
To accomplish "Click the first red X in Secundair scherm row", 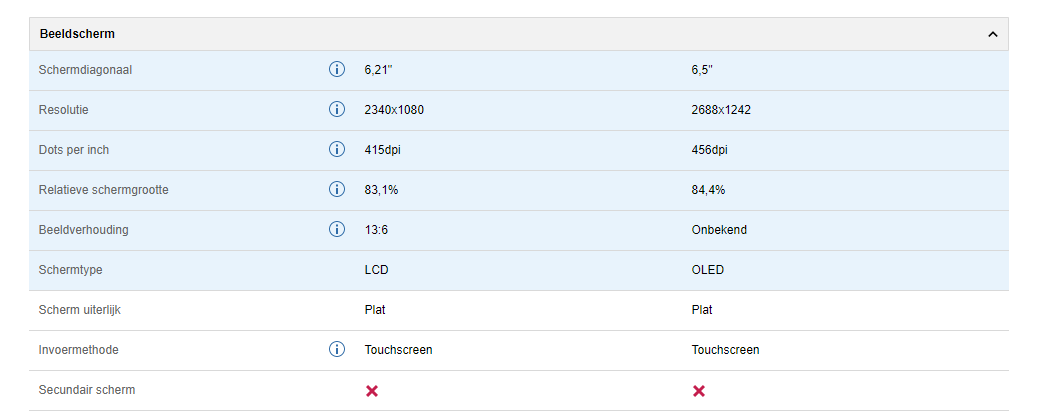I will [x=372, y=391].
